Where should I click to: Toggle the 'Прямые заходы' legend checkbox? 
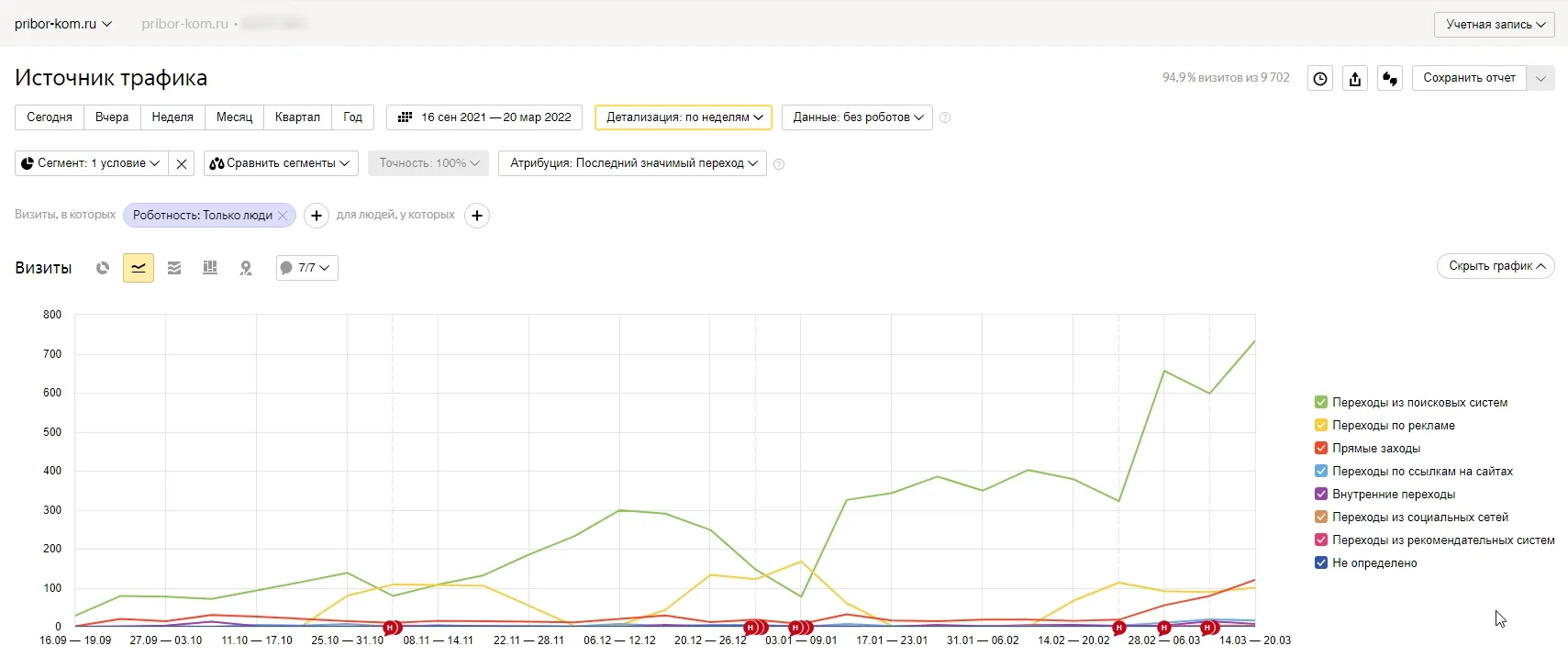1321,448
